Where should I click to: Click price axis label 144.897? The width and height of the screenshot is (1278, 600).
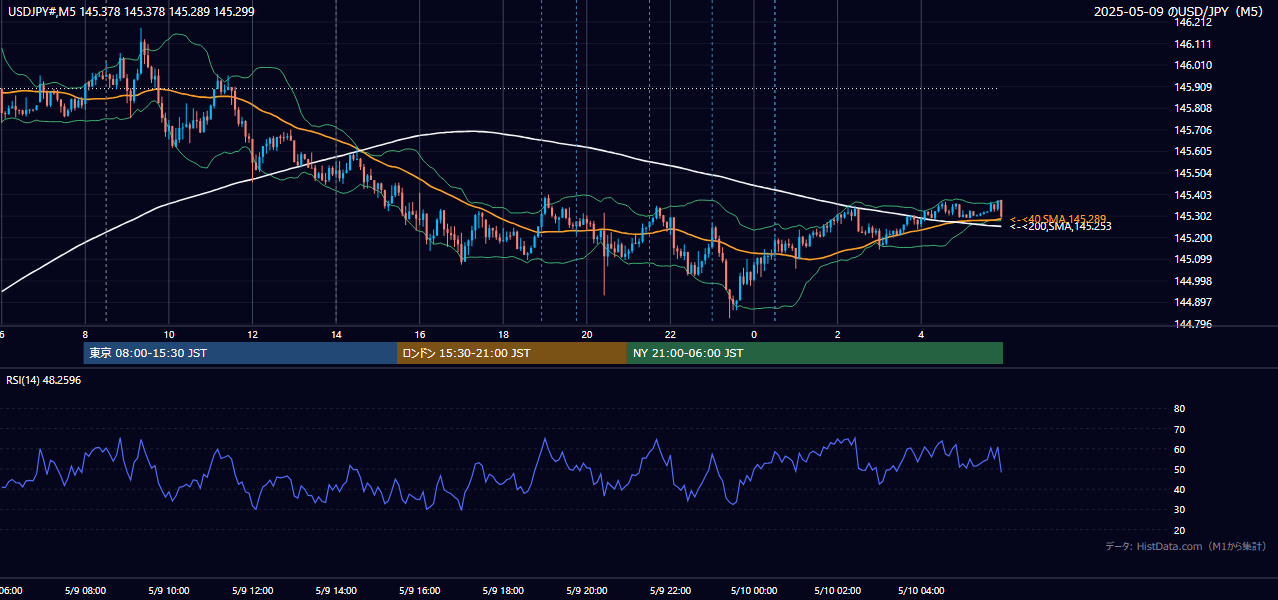click(x=1193, y=302)
